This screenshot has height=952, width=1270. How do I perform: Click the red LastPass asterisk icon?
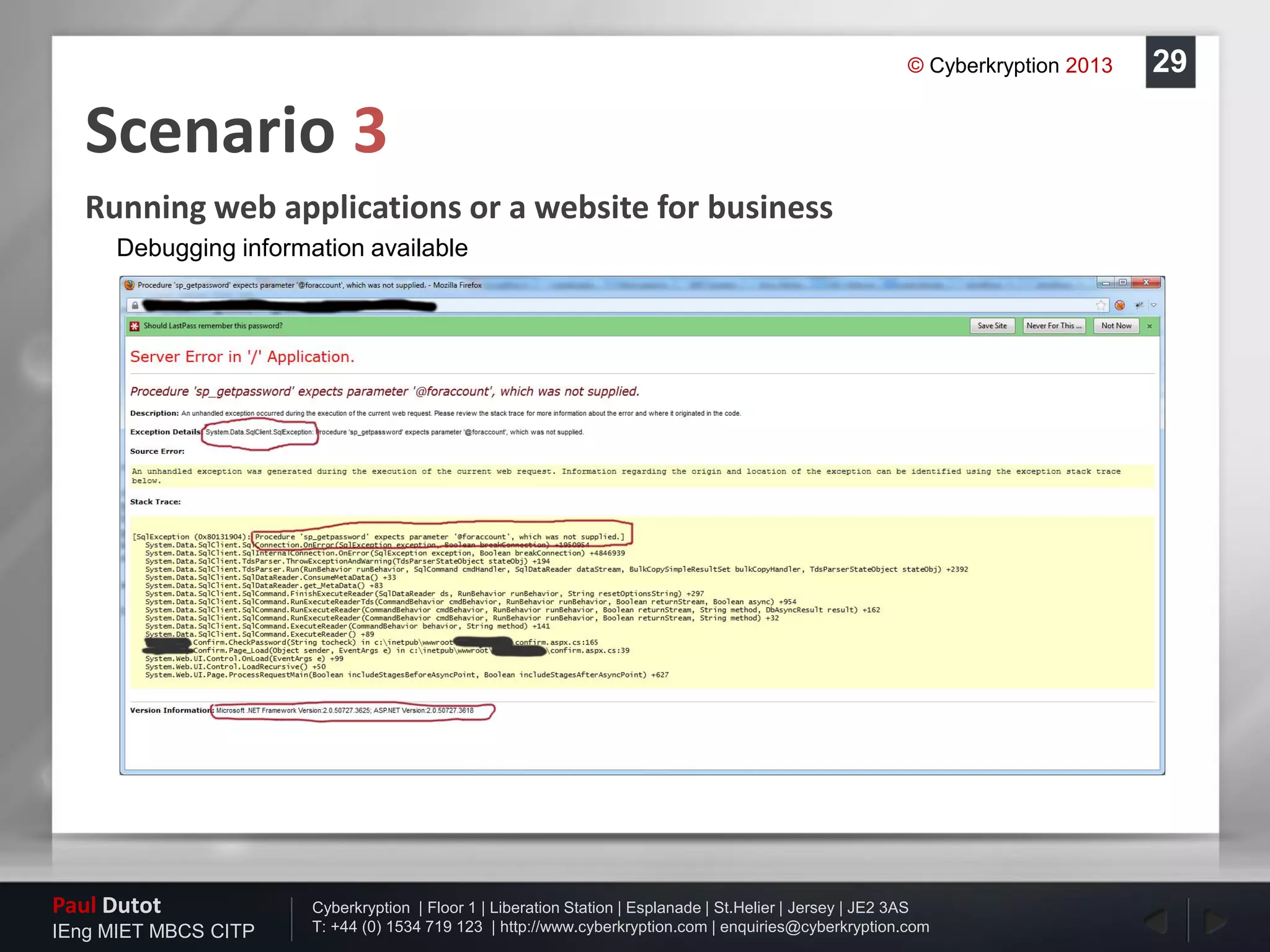(135, 326)
